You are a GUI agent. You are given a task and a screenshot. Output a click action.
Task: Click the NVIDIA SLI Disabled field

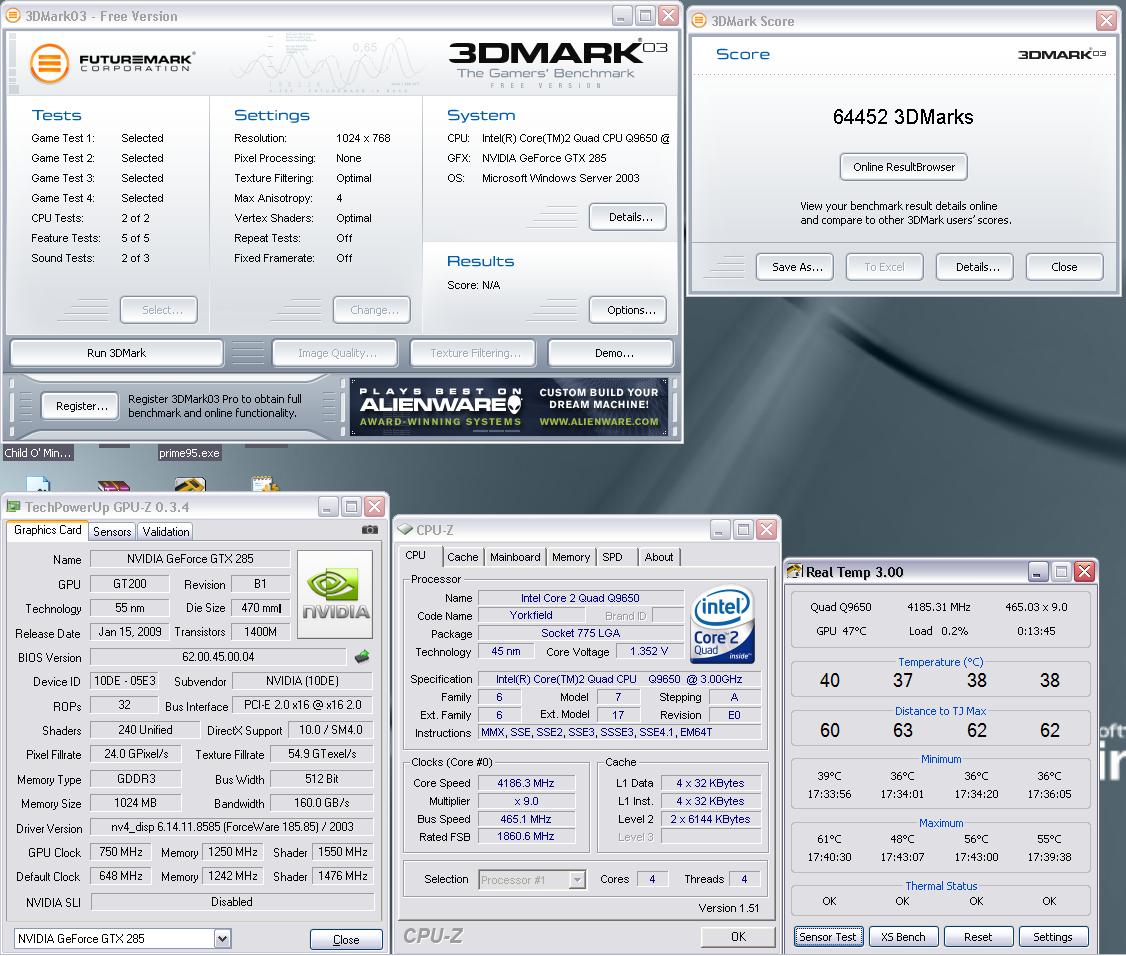click(231, 902)
